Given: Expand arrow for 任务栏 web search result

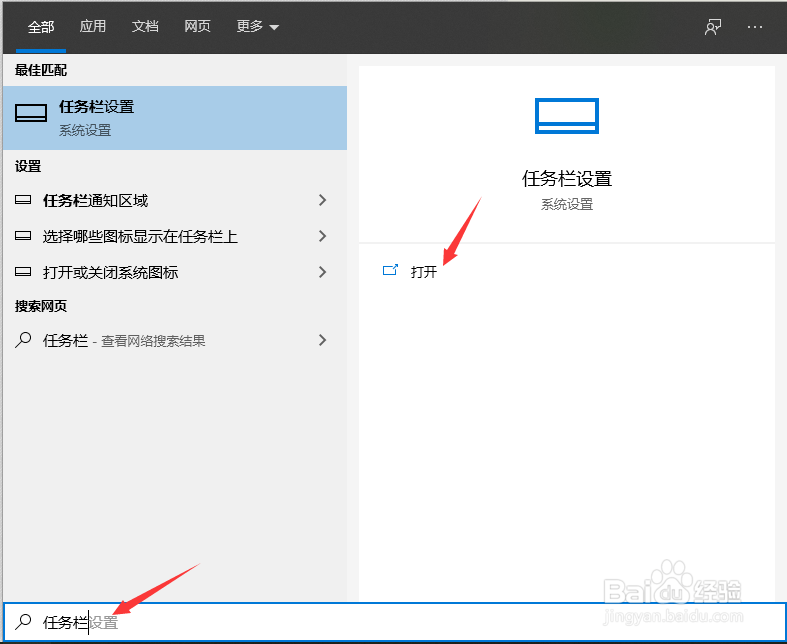Looking at the screenshot, I should coord(323,340).
